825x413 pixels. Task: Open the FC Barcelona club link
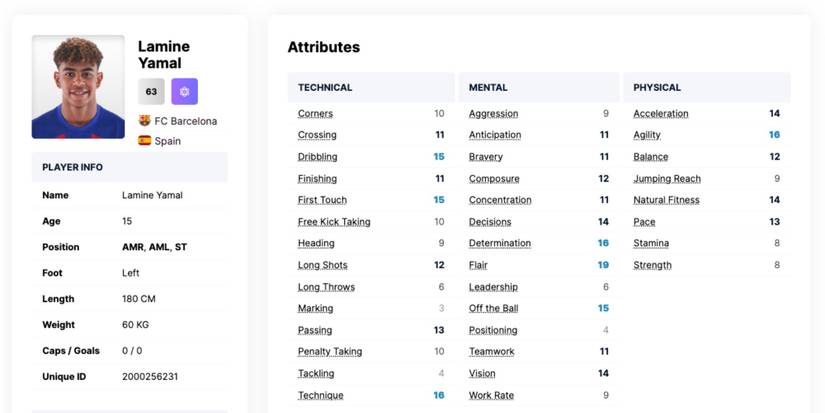(186, 121)
